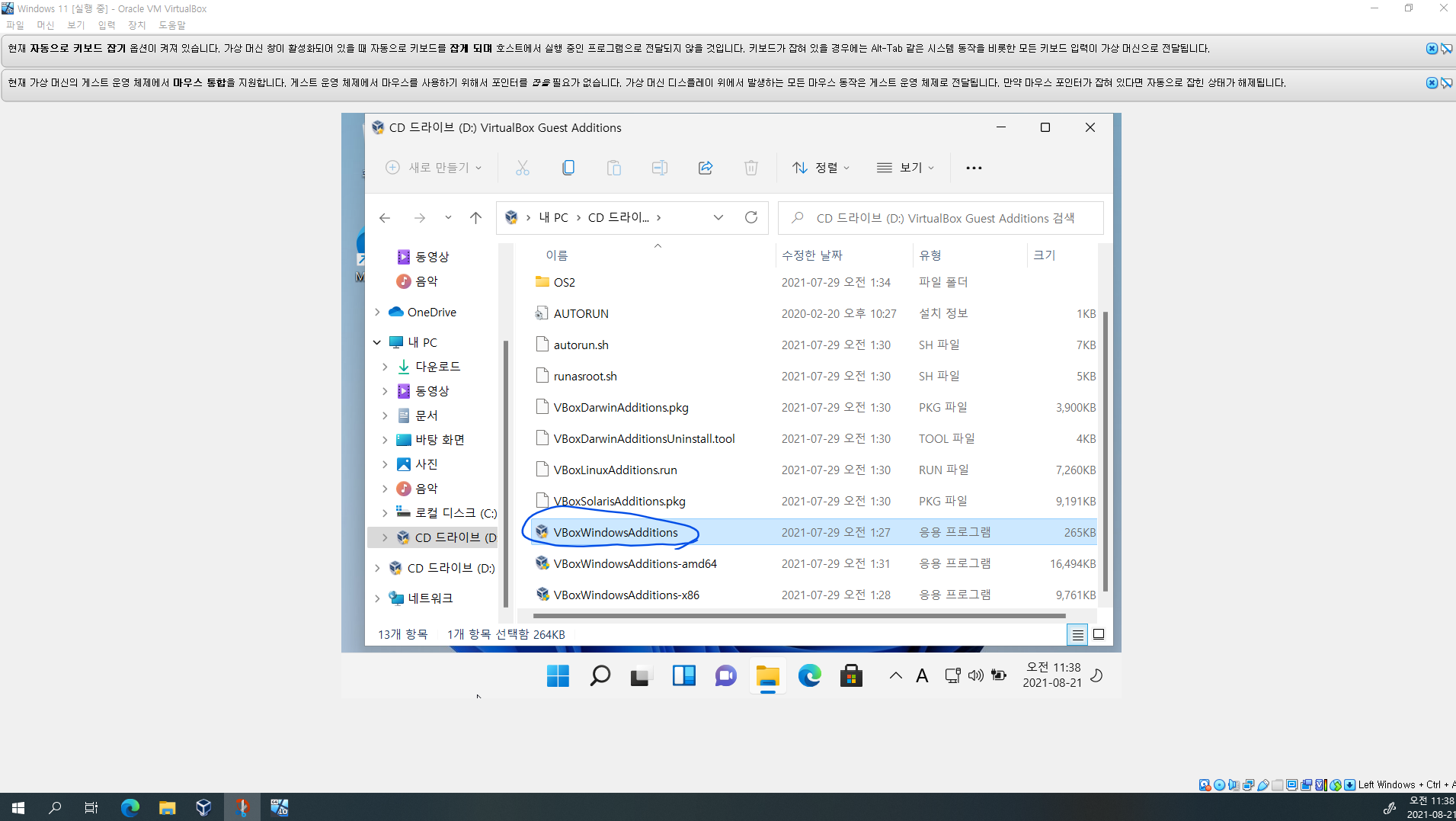Open 입력 menu in VirtualBox menu bar

[107, 25]
